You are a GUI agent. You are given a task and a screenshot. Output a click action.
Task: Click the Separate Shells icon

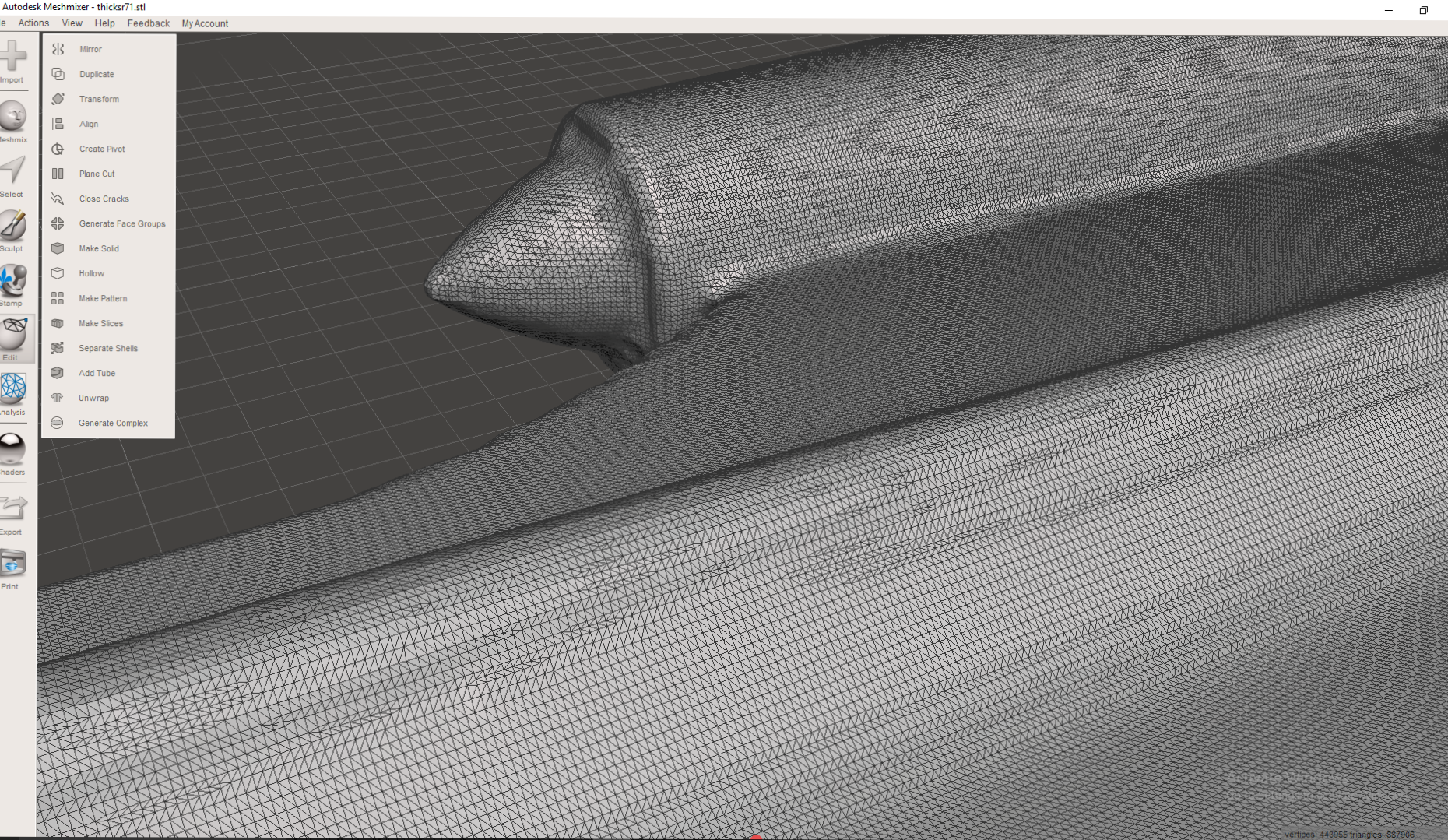tap(58, 348)
